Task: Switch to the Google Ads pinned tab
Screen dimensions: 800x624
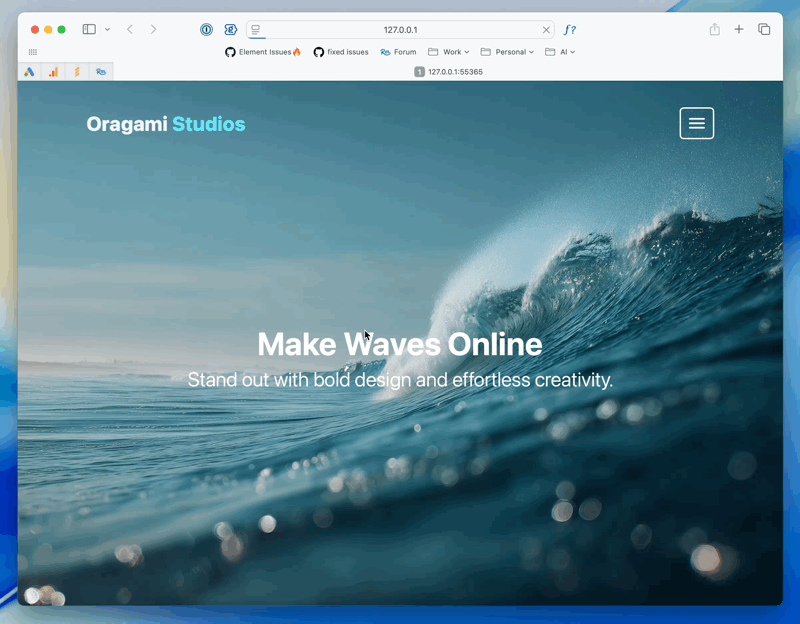Action: point(30,72)
